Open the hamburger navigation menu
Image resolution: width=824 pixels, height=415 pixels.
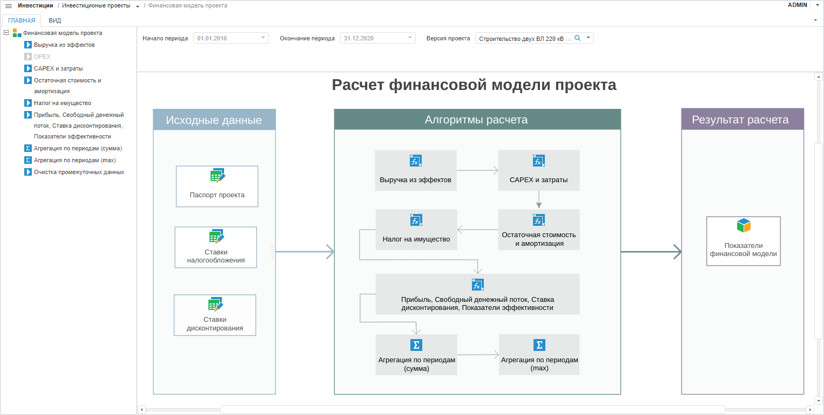[x=8, y=6]
